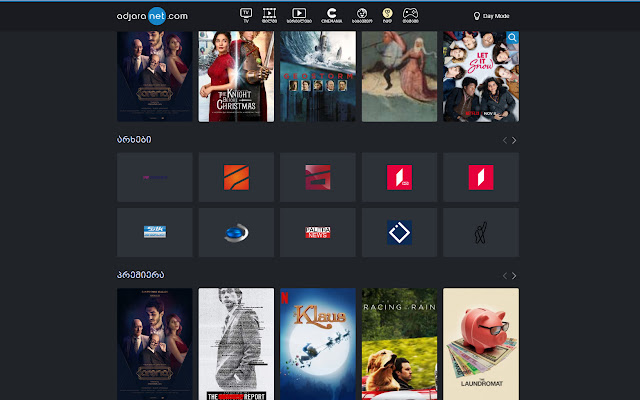Open the plain red logo channel

click(x=481, y=177)
